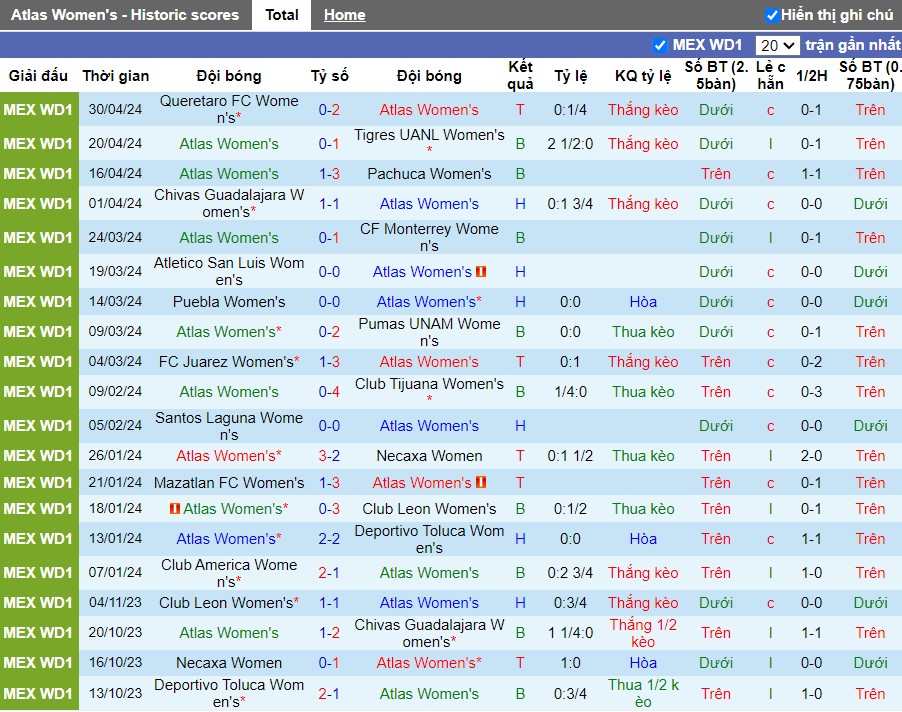Click the Atlas Women's - Historic scores title
Screen dimensions: 902x712
tap(125, 15)
